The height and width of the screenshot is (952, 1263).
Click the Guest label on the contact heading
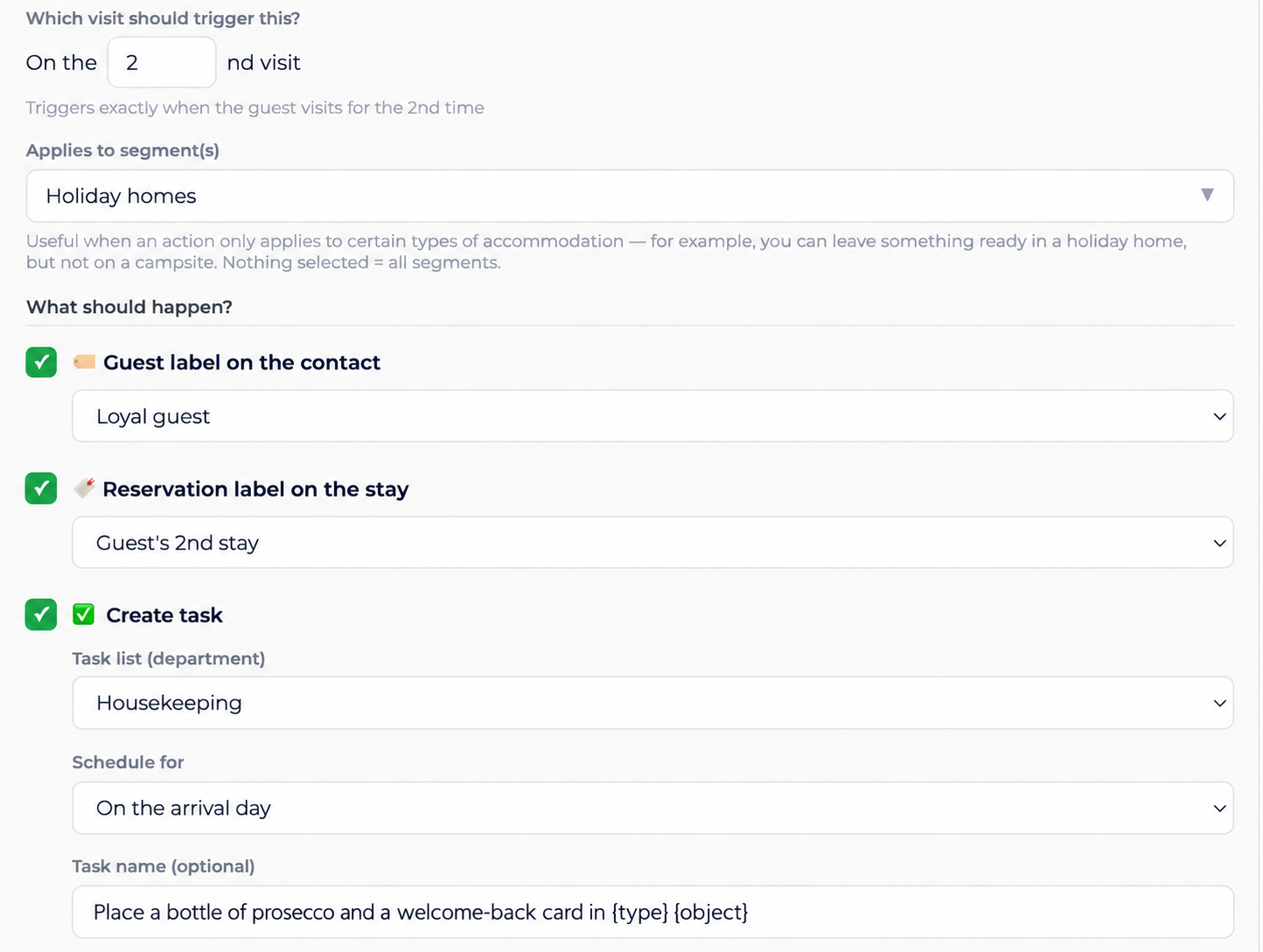click(241, 362)
